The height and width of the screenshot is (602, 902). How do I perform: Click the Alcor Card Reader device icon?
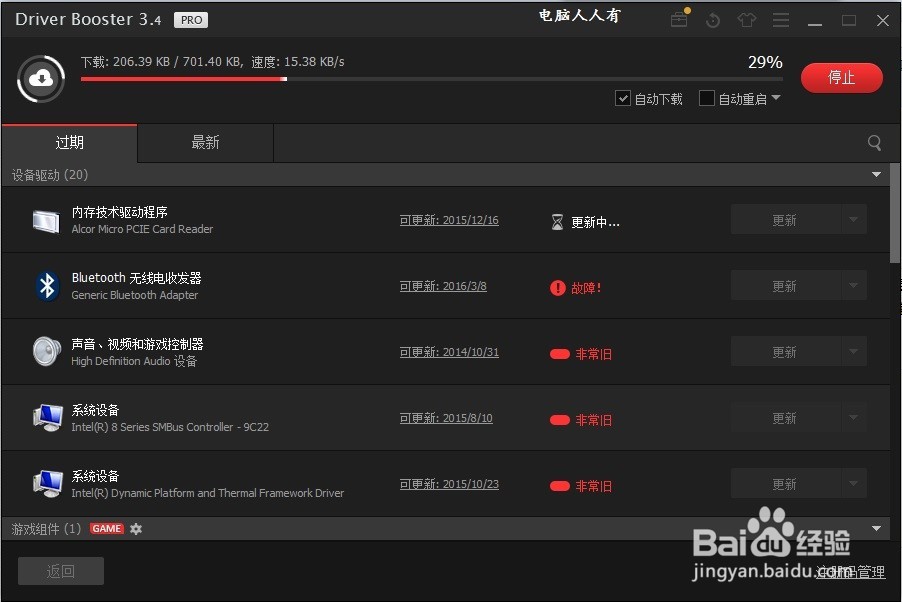[x=46, y=222]
